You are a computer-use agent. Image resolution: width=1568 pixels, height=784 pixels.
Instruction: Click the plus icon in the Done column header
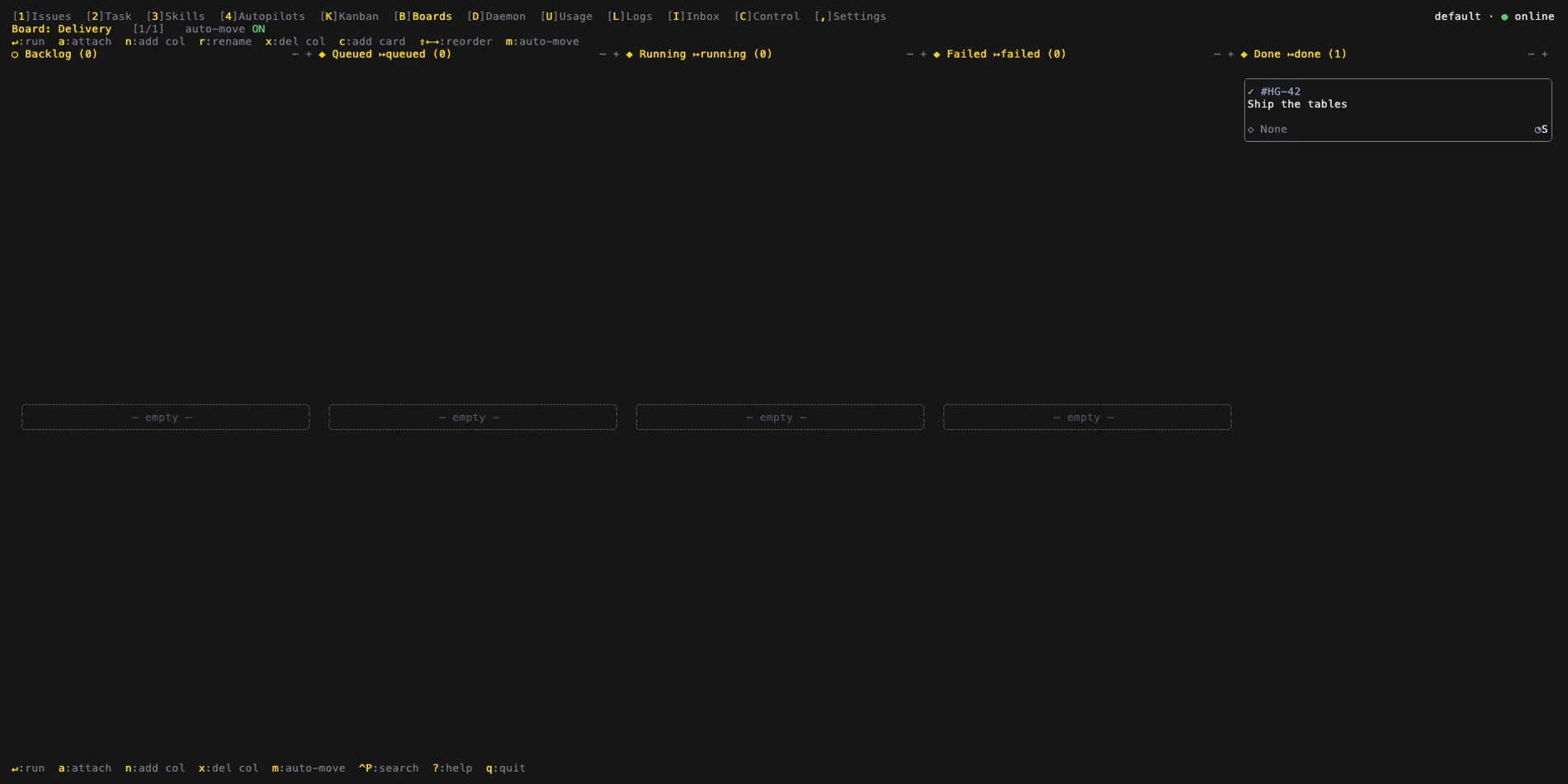point(1545,54)
